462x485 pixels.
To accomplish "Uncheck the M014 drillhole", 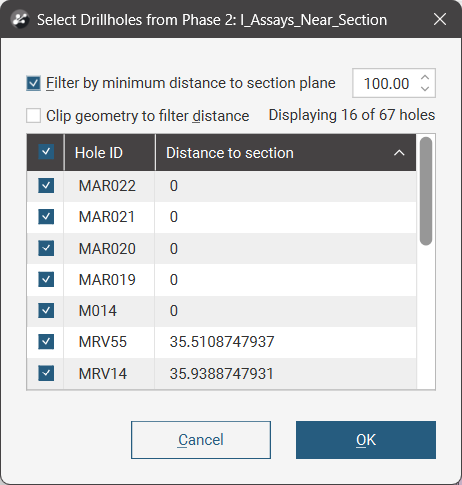I will tap(46, 311).
